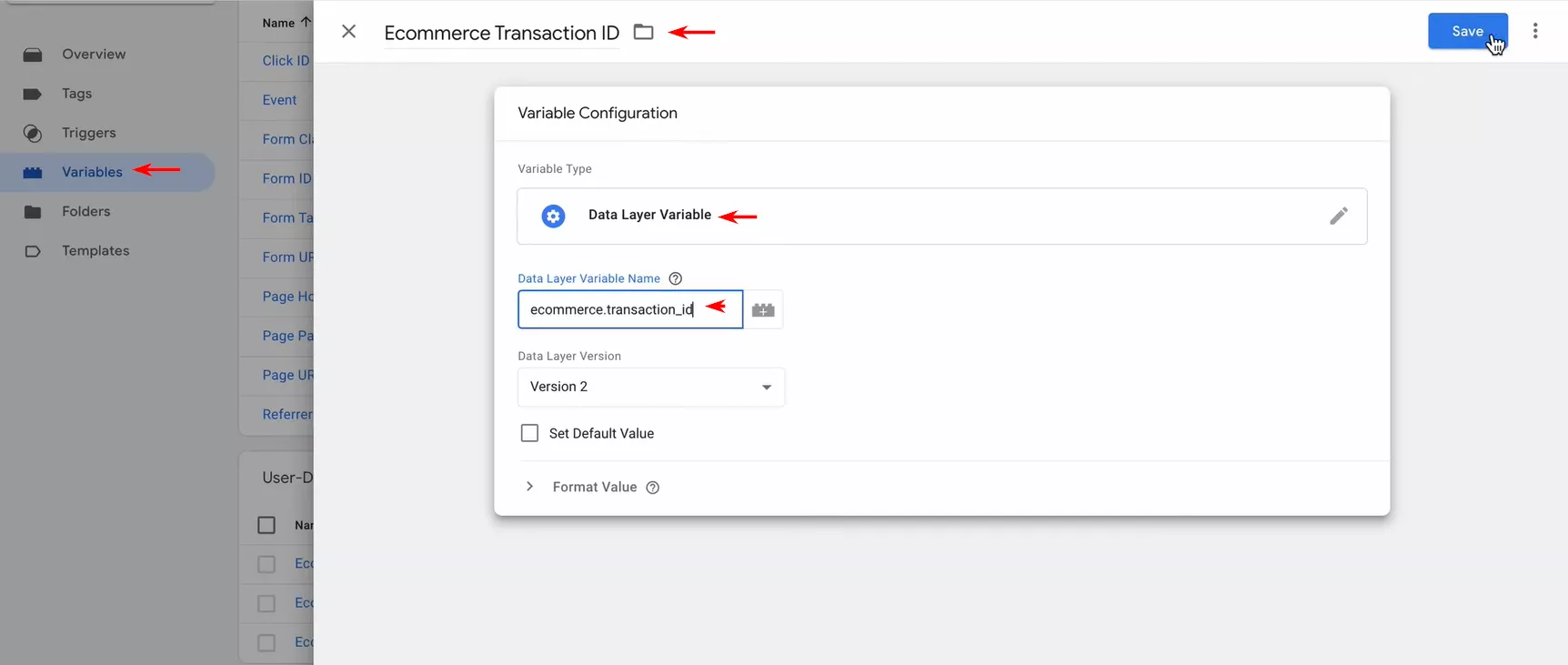This screenshot has height=665, width=1568.
Task: Click the folder icon next to variable title
Action: (x=644, y=32)
